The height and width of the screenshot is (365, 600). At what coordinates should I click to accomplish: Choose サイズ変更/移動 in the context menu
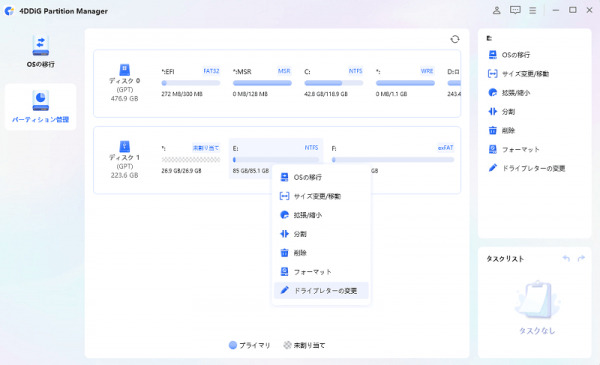click(x=321, y=196)
